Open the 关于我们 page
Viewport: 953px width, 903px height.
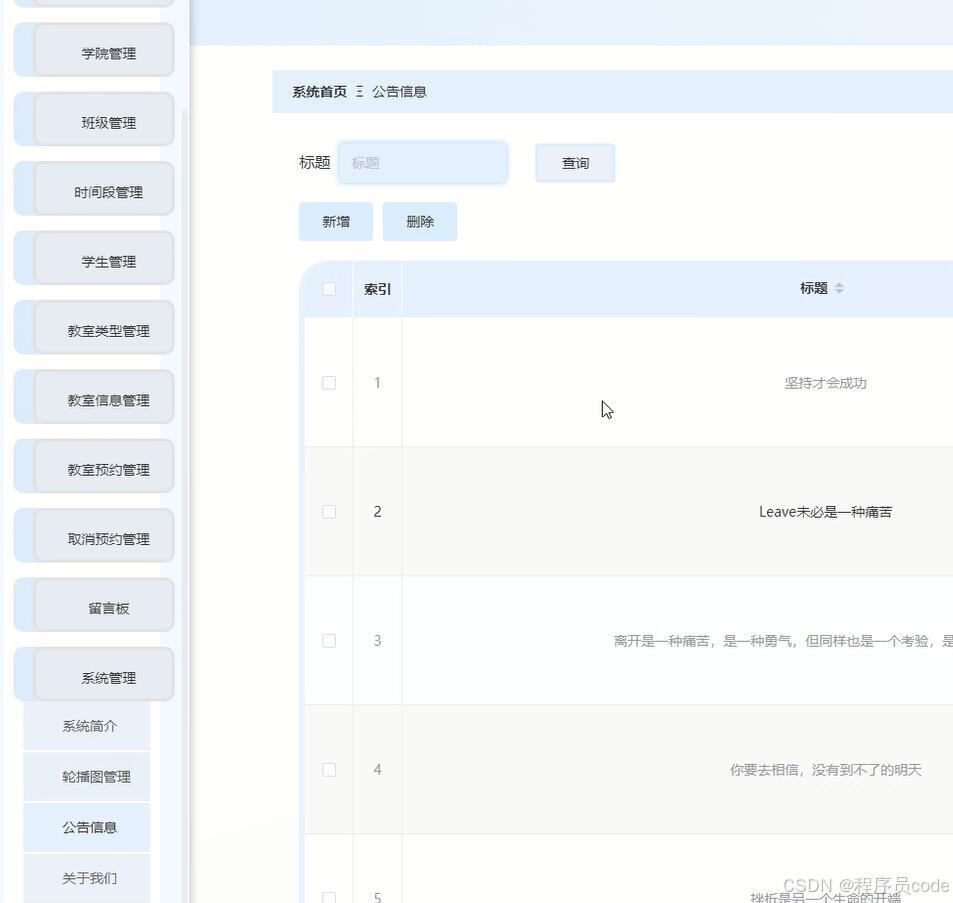(87, 877)
